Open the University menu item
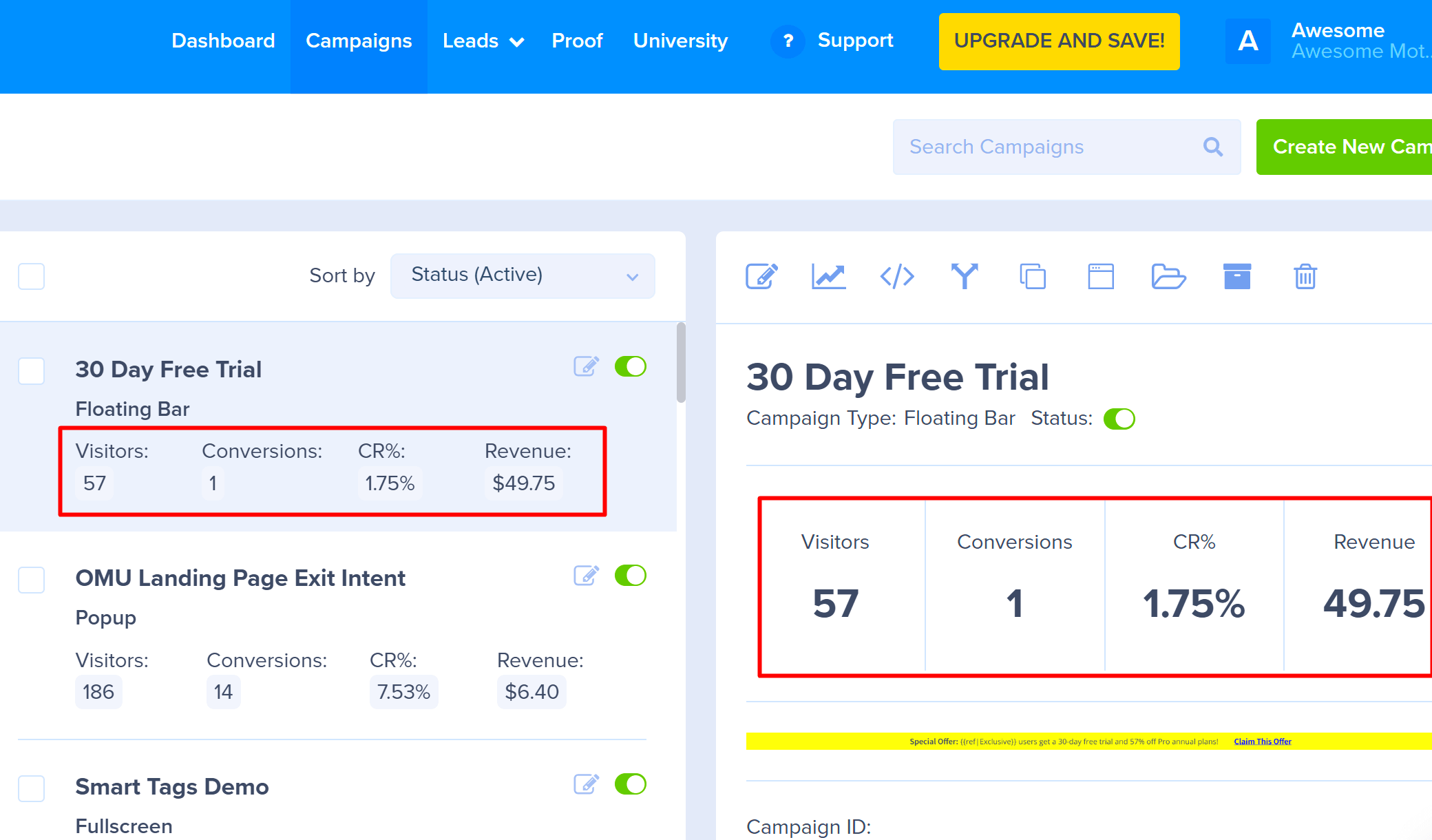This screenshot has height=840, width=1432. pos(680,41)
